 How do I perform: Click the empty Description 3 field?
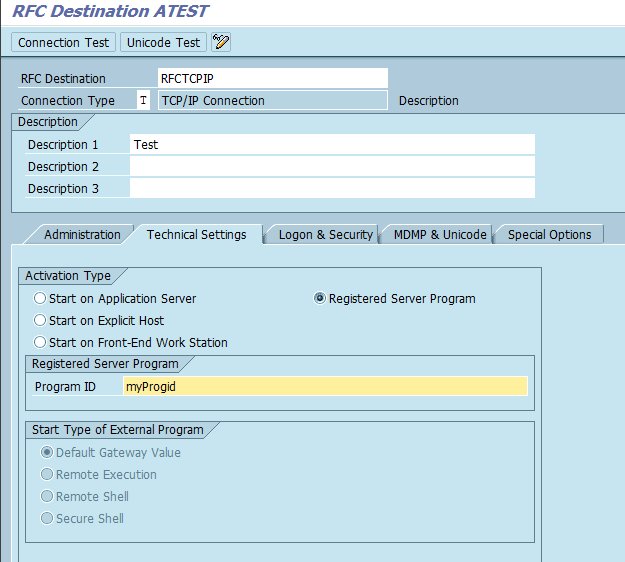pos(332,189)
